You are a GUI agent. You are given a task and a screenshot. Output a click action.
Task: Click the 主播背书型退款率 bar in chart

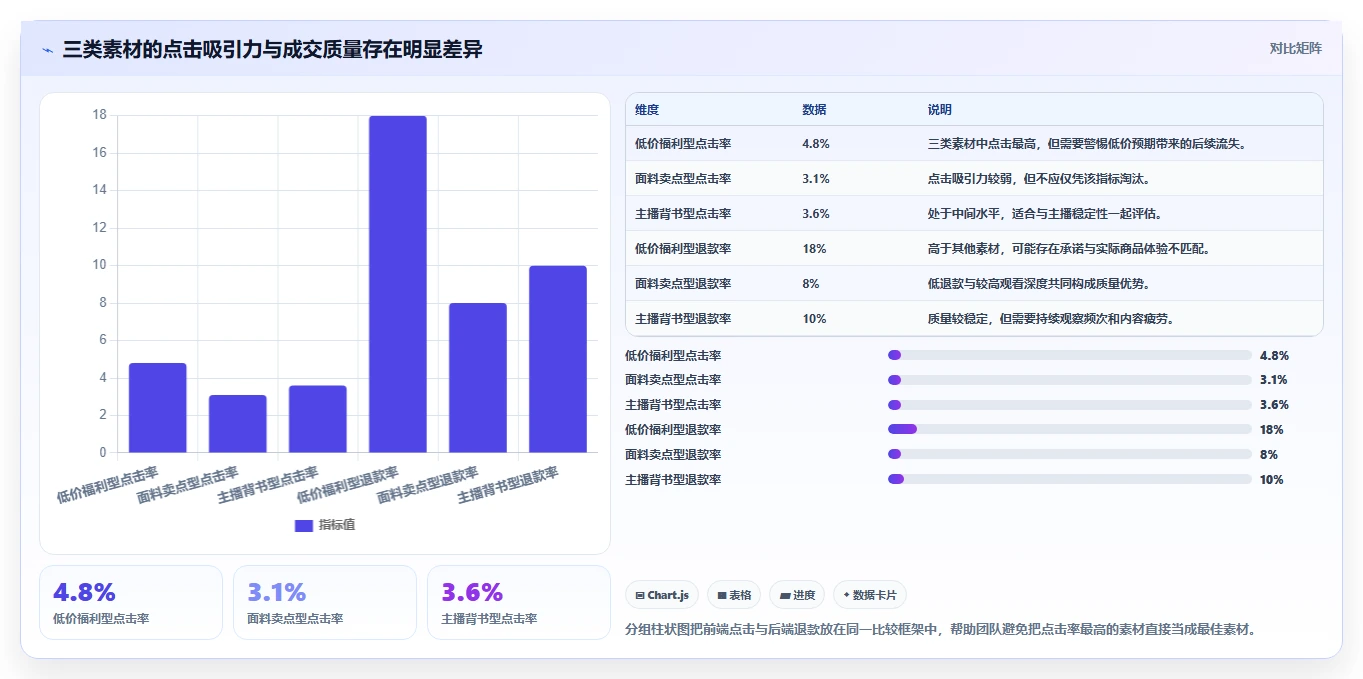pos(558,359)
